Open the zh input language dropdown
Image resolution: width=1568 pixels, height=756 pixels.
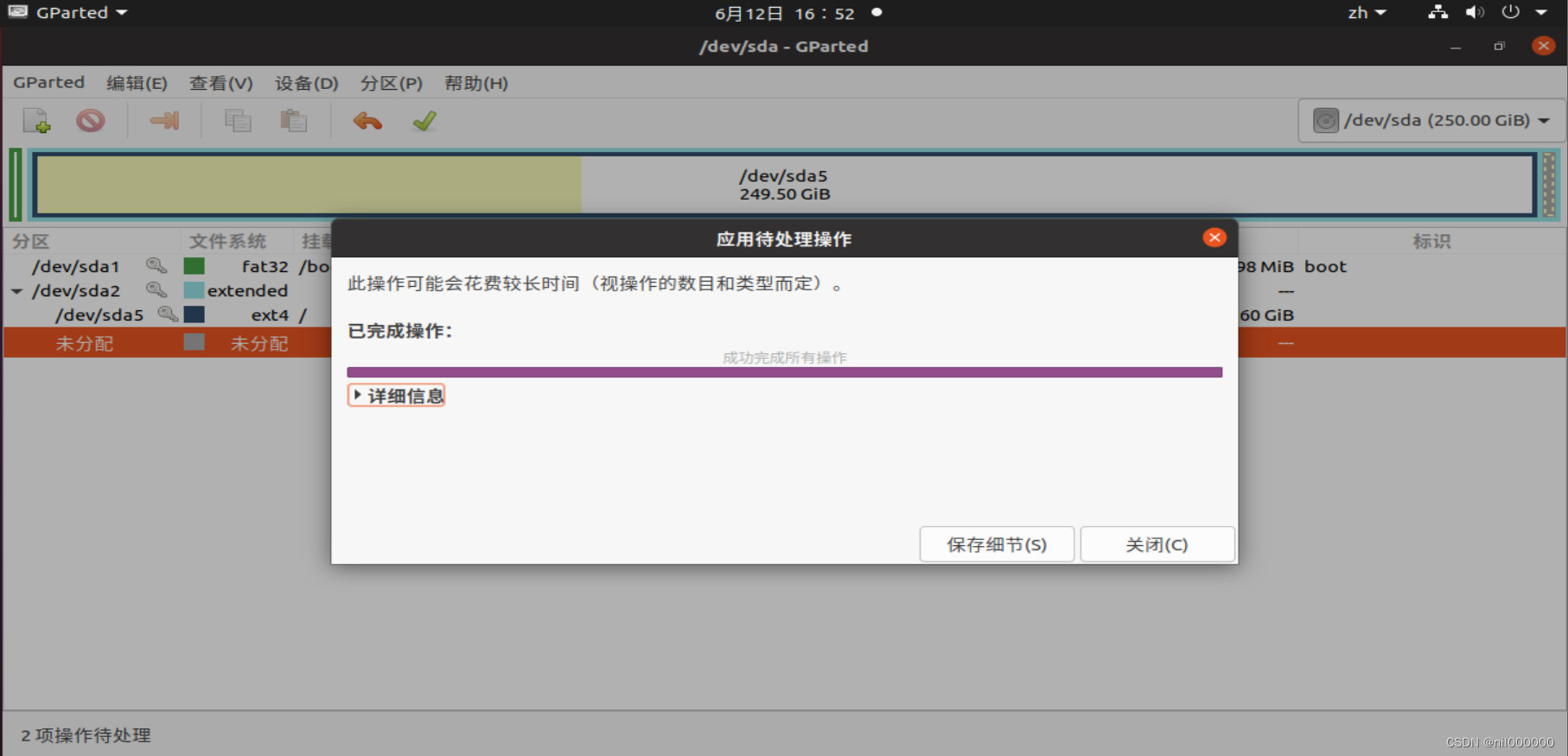1367,12
